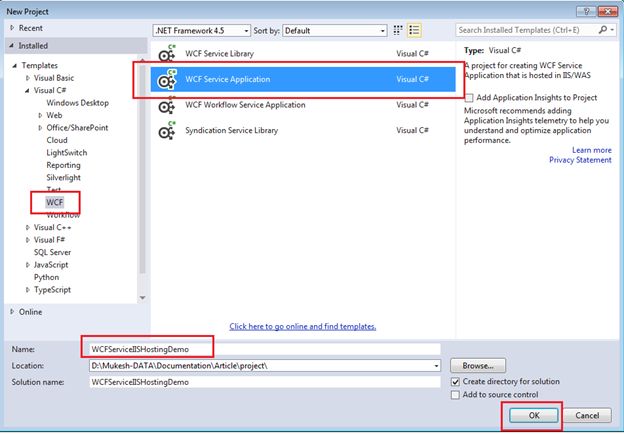The width and height of the screenshot is (624, 434).
Task: Expand the Visual F# node
Action: (x=27, y=240)
